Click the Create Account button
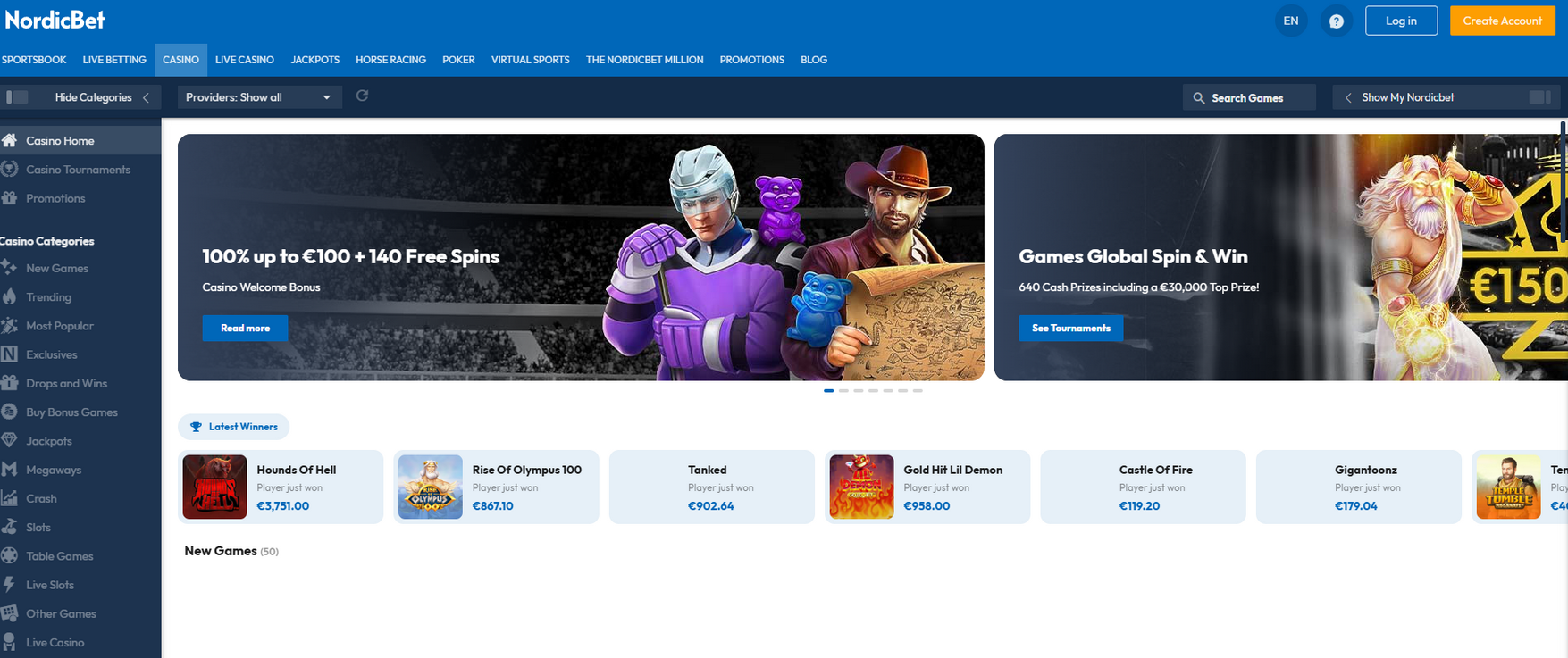This screenshot has height=658, width=1568. tap(1501, 21)
